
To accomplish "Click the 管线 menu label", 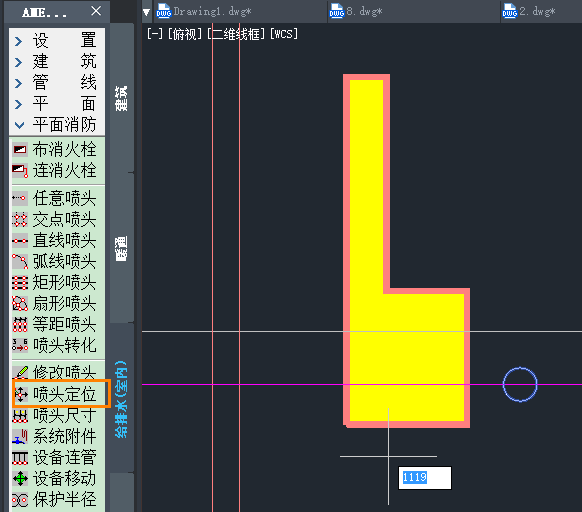I will pyautogui.click(x=64, y=83).
